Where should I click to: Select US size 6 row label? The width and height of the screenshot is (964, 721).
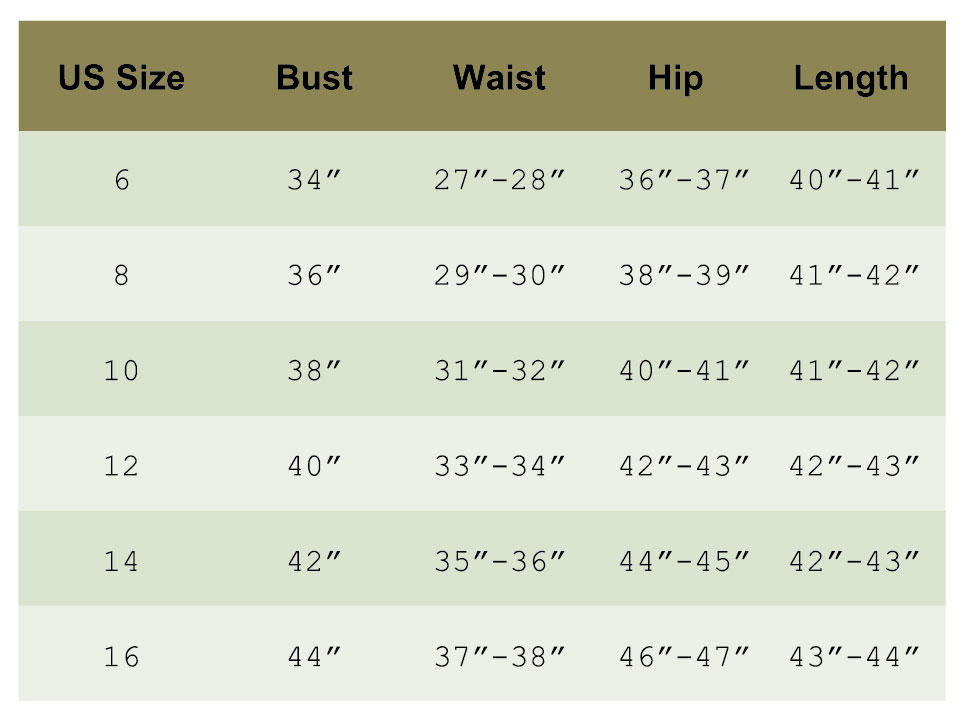[122, 181]
